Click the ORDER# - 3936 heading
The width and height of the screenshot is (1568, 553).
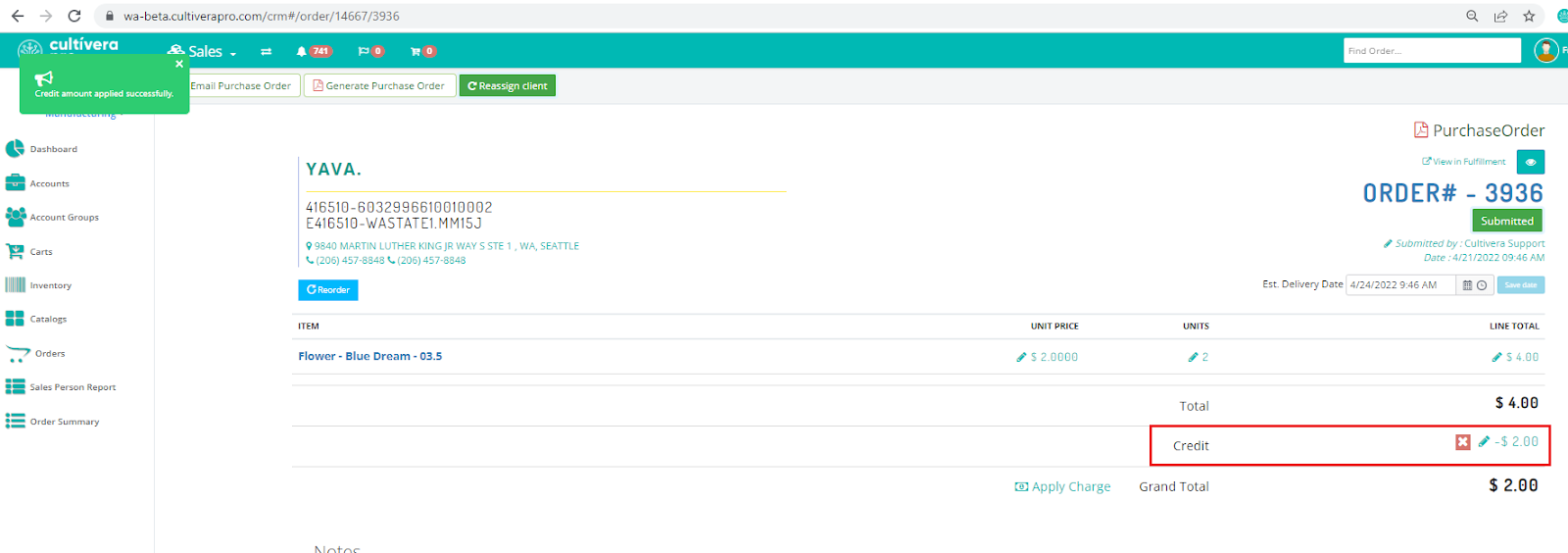click(x=1453, y=193)
